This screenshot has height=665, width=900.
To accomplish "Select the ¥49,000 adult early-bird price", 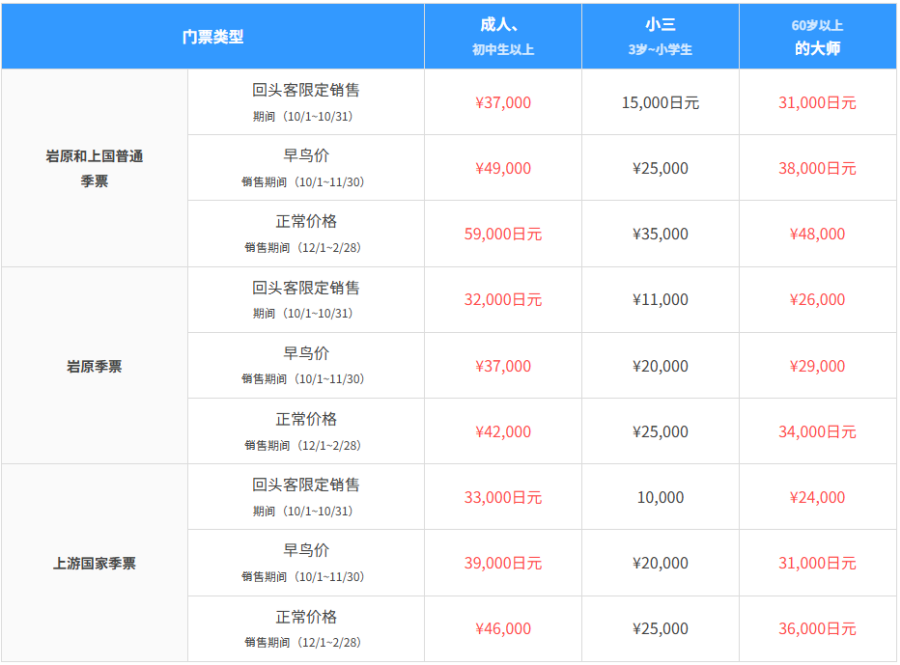I will (503, 169).
